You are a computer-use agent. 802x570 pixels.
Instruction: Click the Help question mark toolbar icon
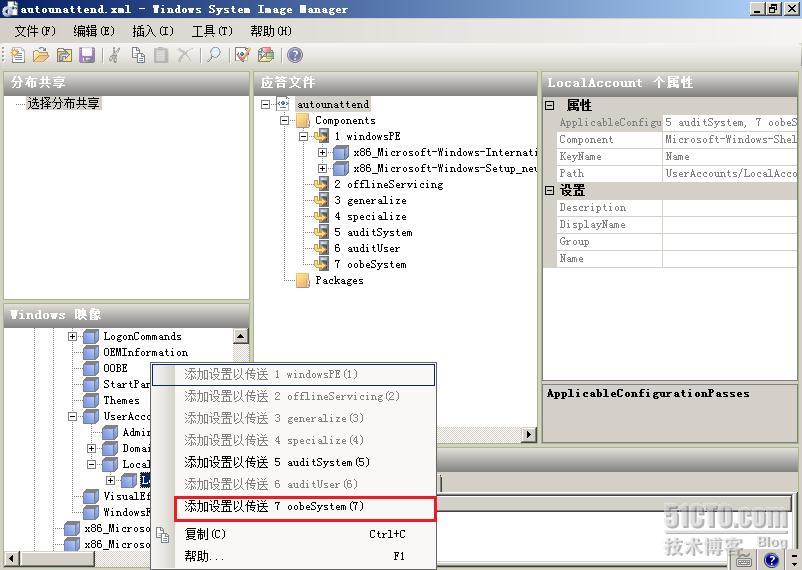coord(295,55)
